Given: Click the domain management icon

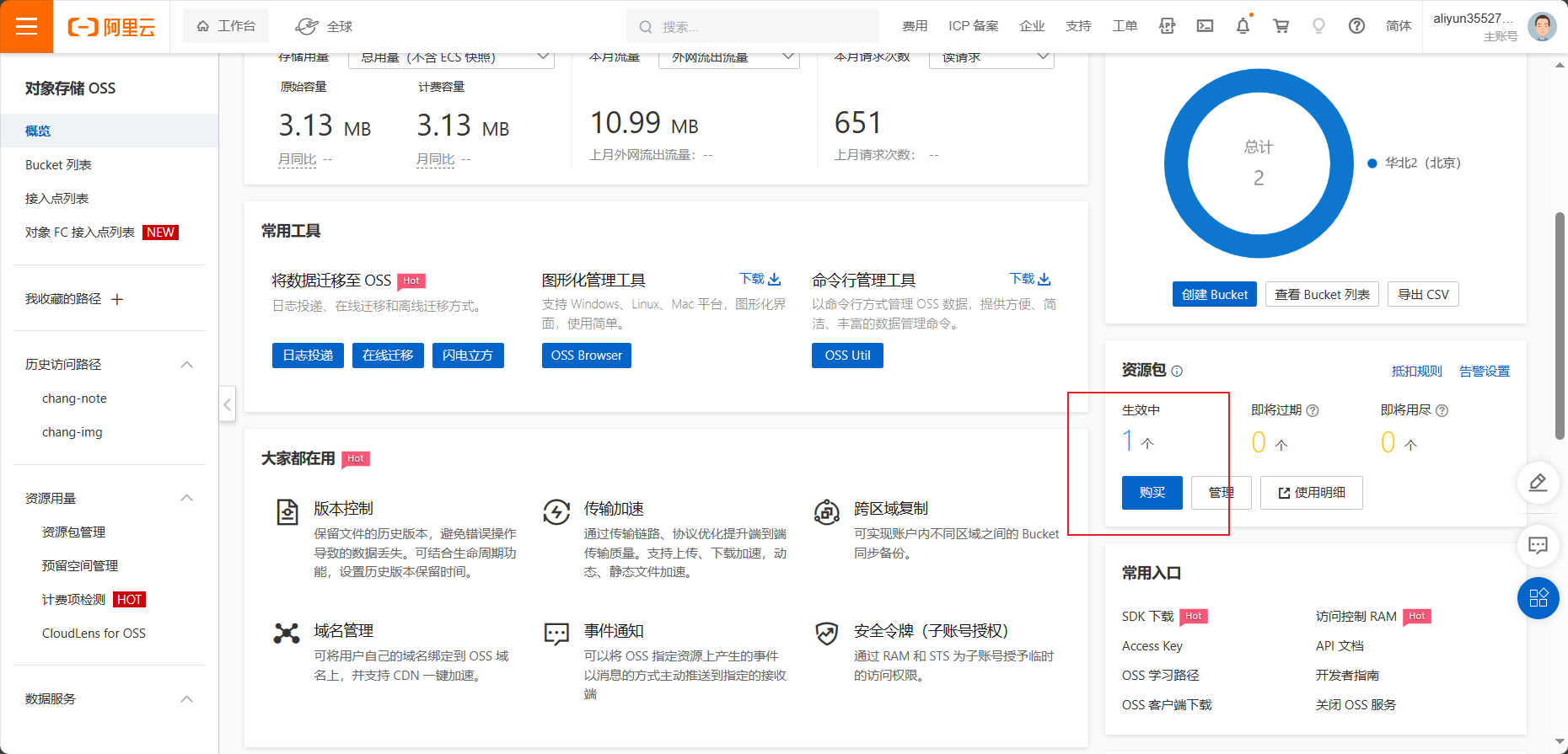Looking at the screenshot, I should (287, 634).
